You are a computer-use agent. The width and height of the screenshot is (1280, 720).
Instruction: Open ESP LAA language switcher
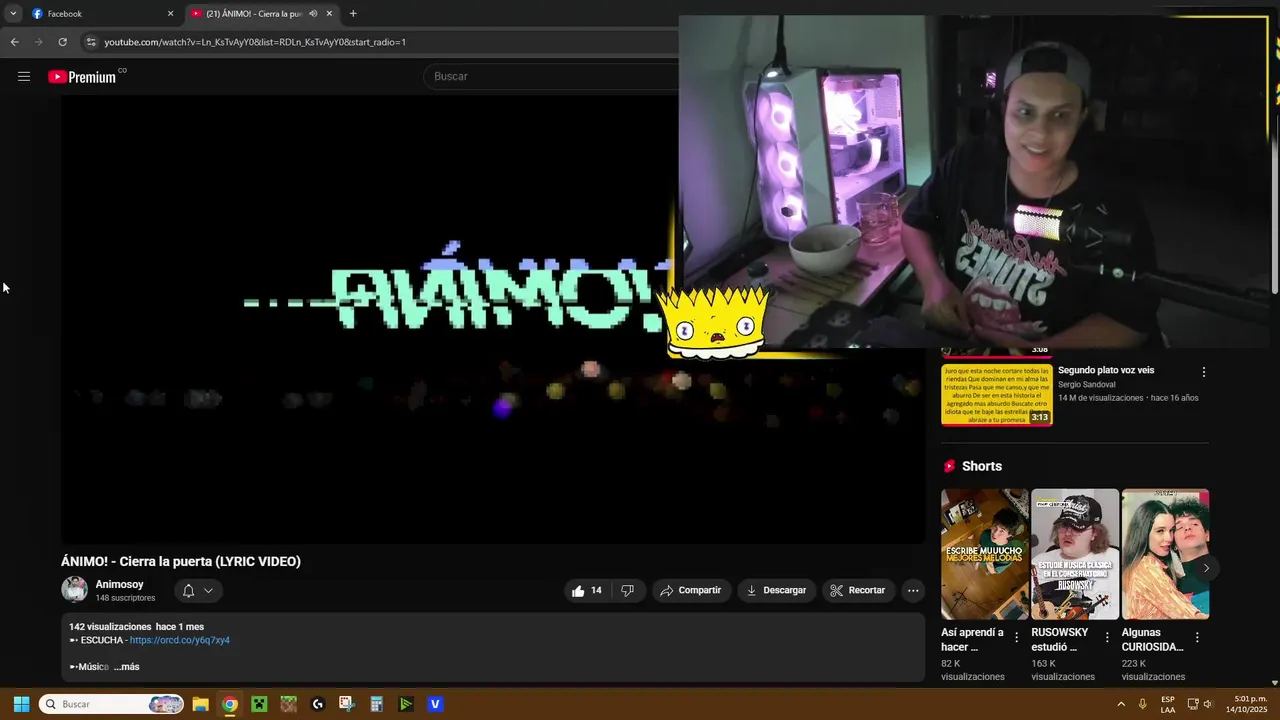(1168, 704)
